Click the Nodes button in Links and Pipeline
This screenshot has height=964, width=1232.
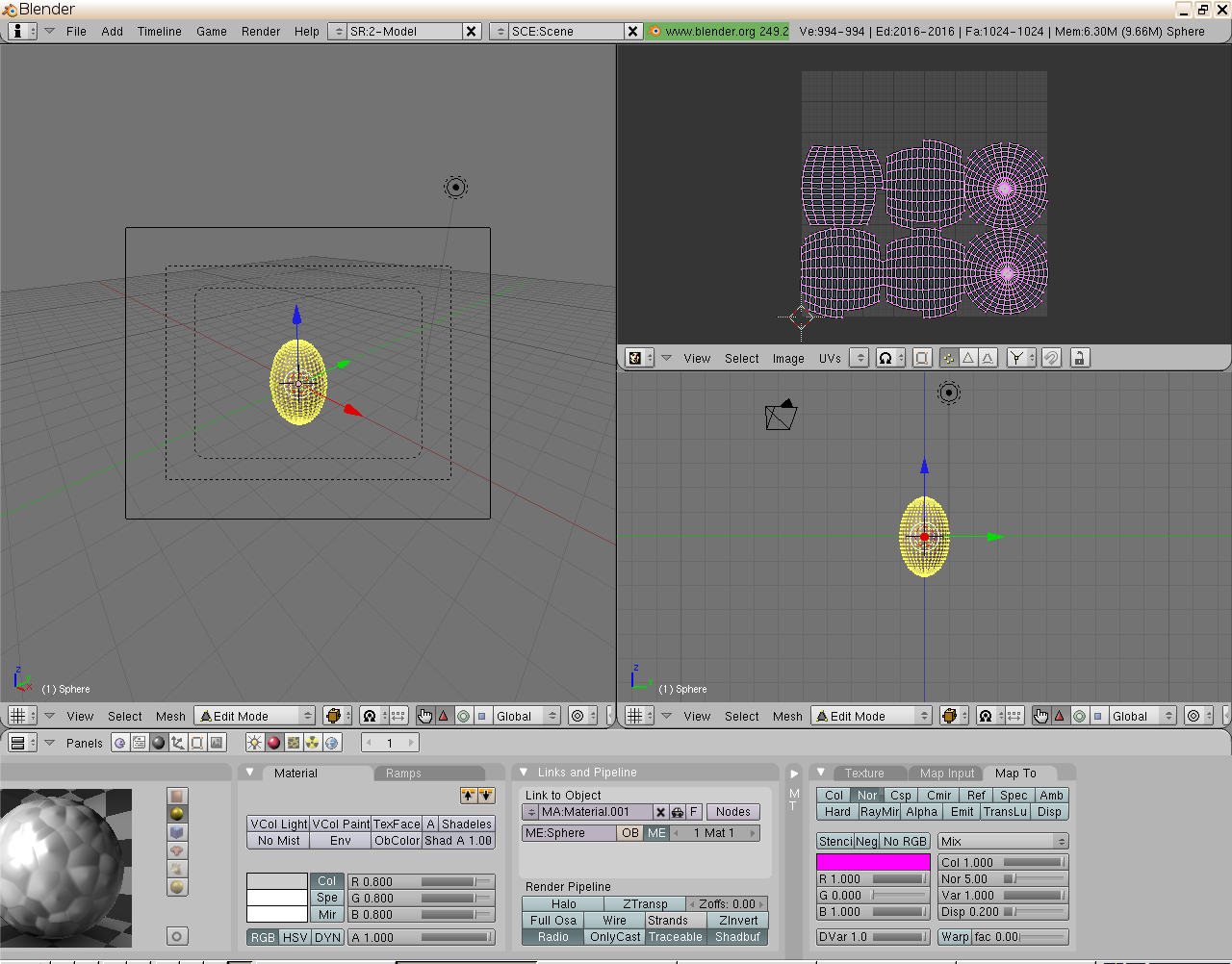[x=732, y=811]
